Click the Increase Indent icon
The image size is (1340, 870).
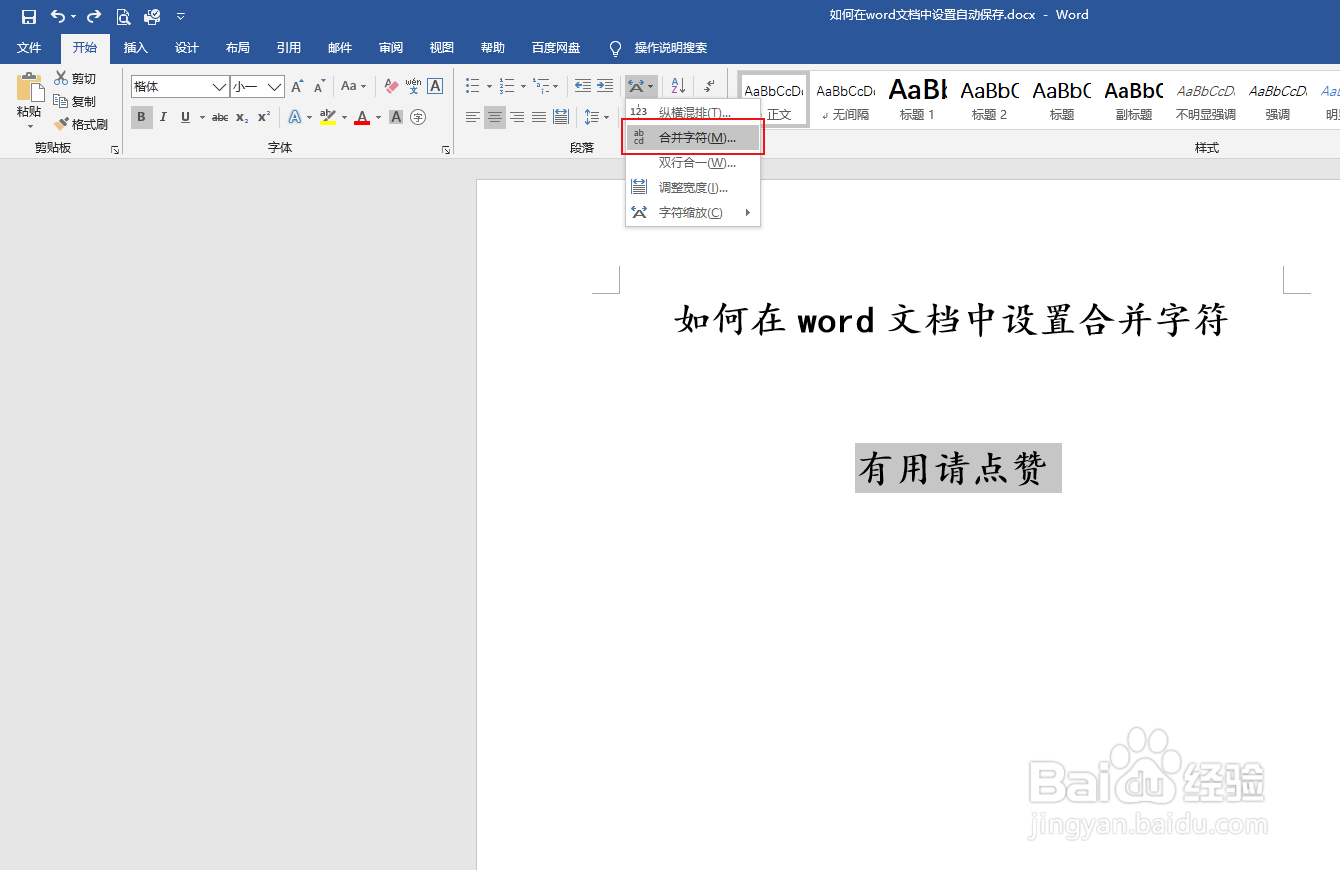point(605,87)
